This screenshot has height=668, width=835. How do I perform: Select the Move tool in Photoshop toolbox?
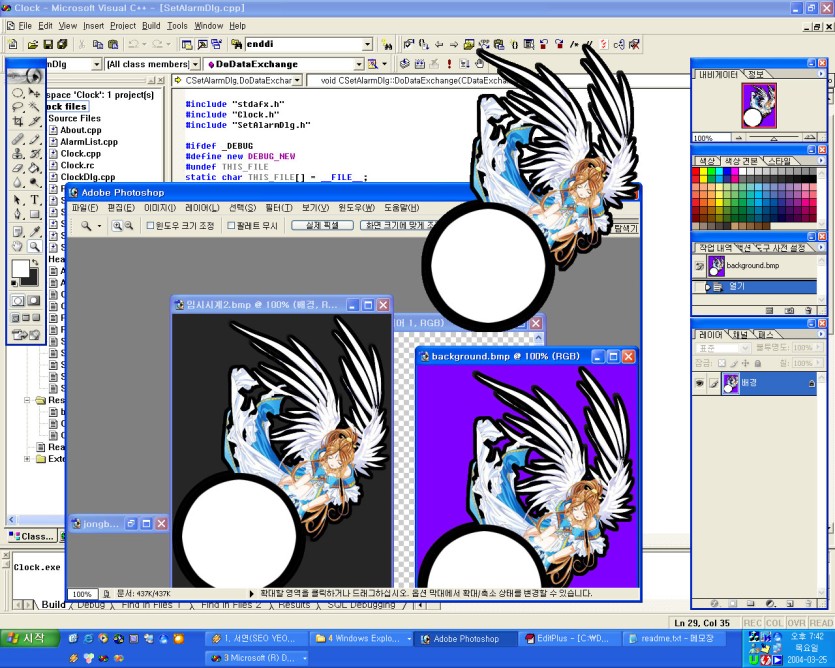coord(35,93)
